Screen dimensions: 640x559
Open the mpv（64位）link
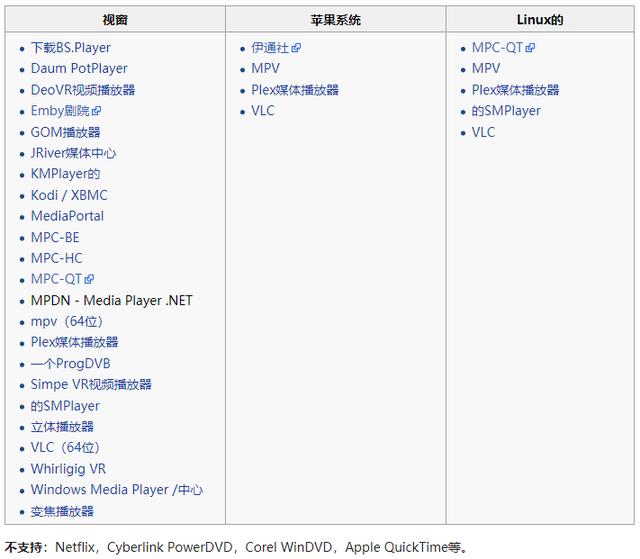(67, 321)
